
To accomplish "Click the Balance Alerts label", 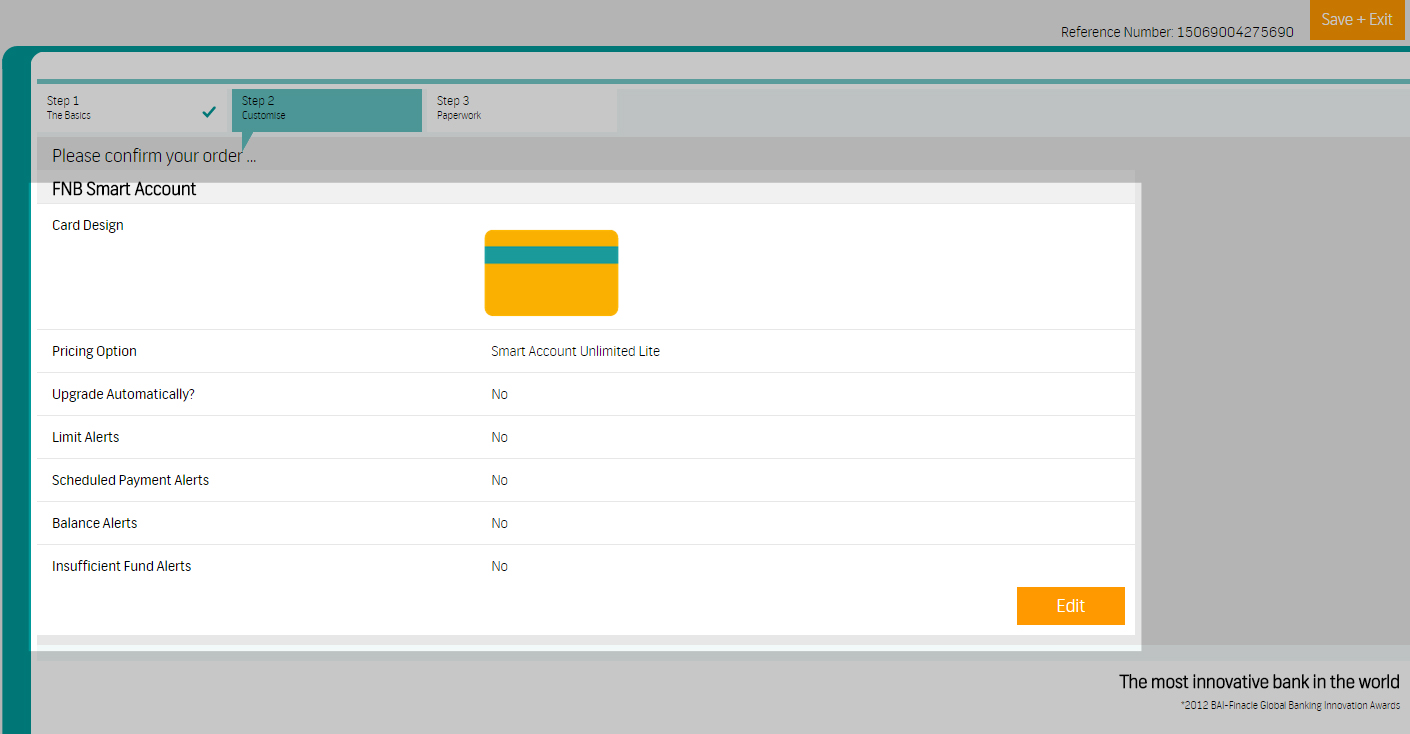I will pos(94,523).
